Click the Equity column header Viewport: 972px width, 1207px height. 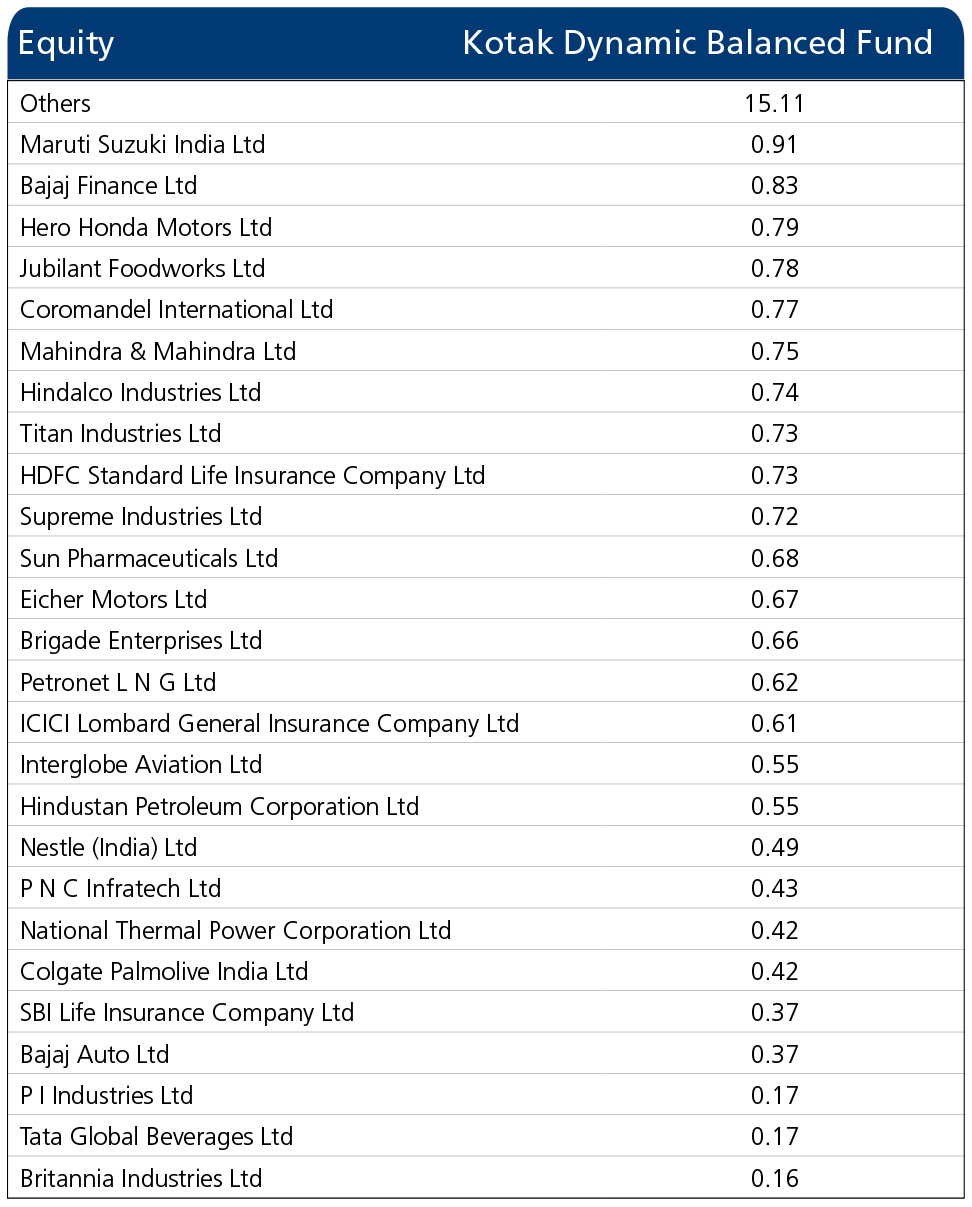point(66,43)
